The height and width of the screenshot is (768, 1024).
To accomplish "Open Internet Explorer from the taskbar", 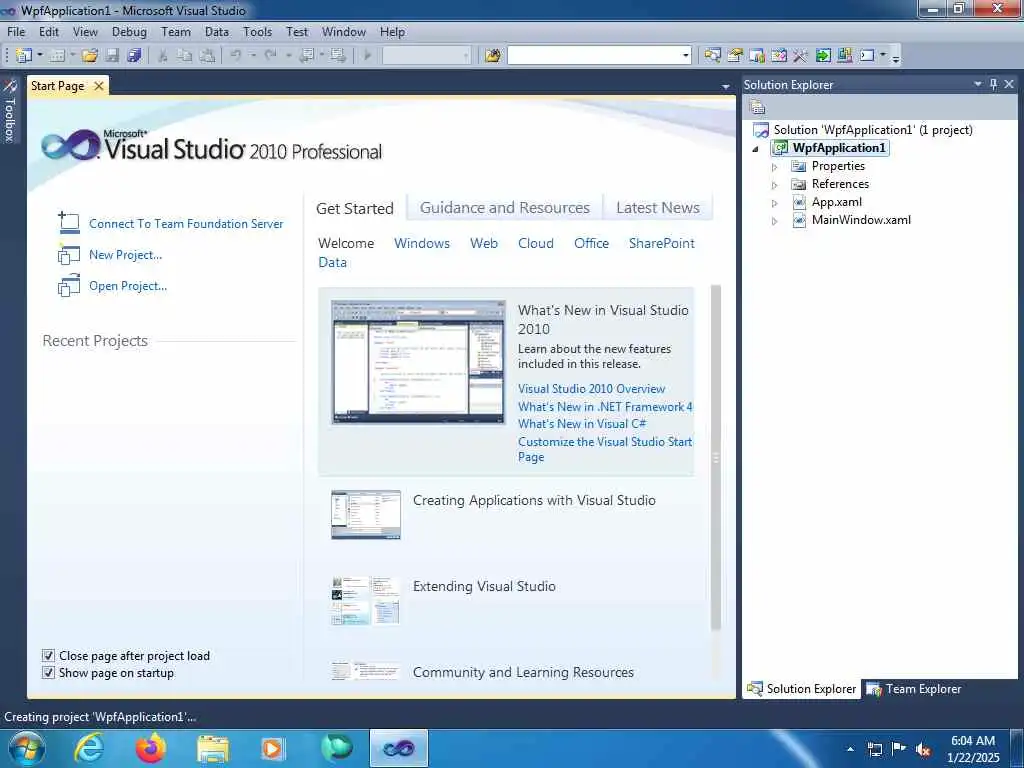I will point(89,748).
